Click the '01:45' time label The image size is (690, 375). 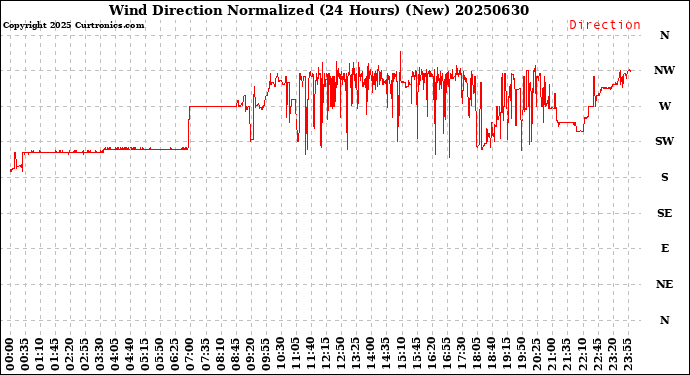[x=55, y=354]
